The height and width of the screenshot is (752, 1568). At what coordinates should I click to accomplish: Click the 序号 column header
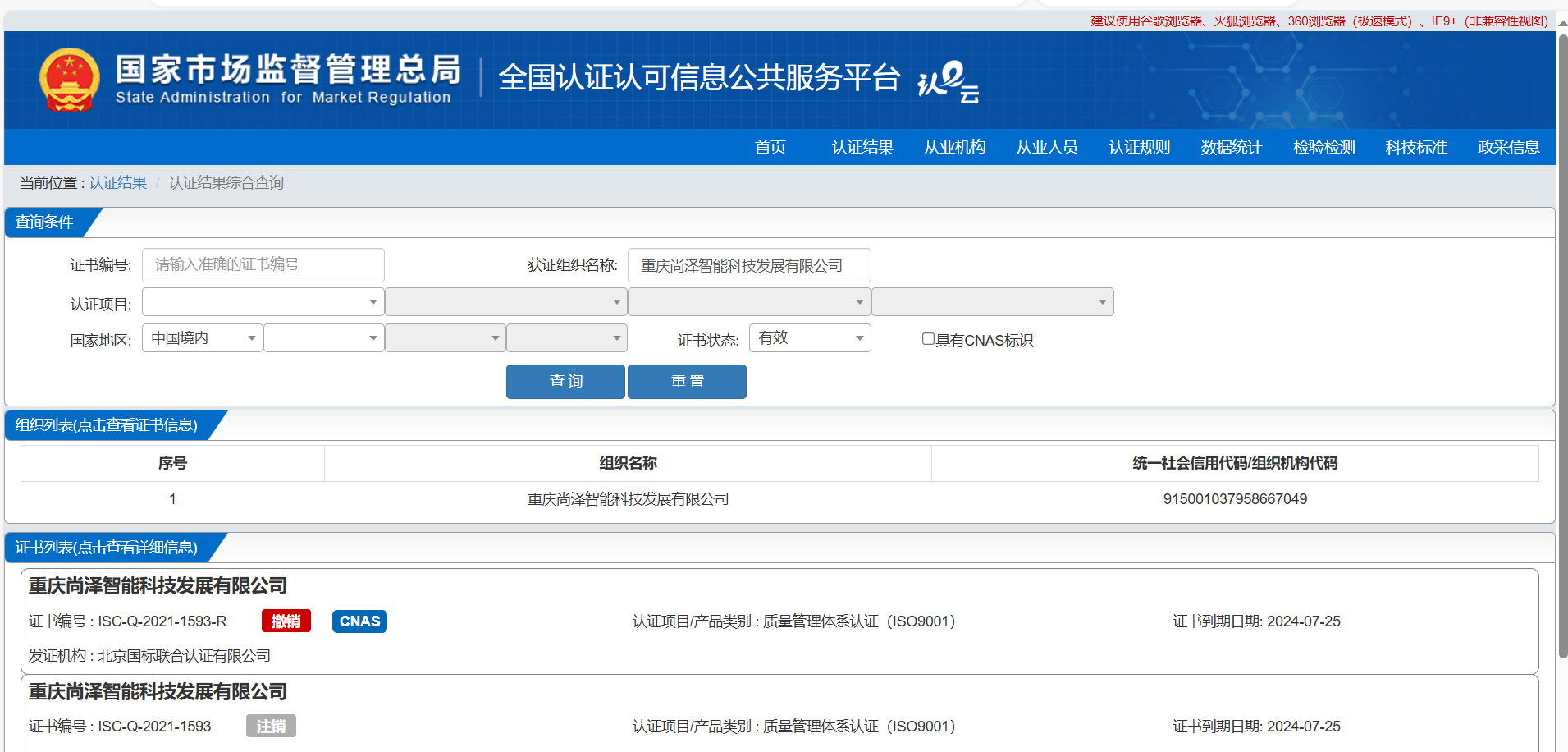tap(172, 463)
